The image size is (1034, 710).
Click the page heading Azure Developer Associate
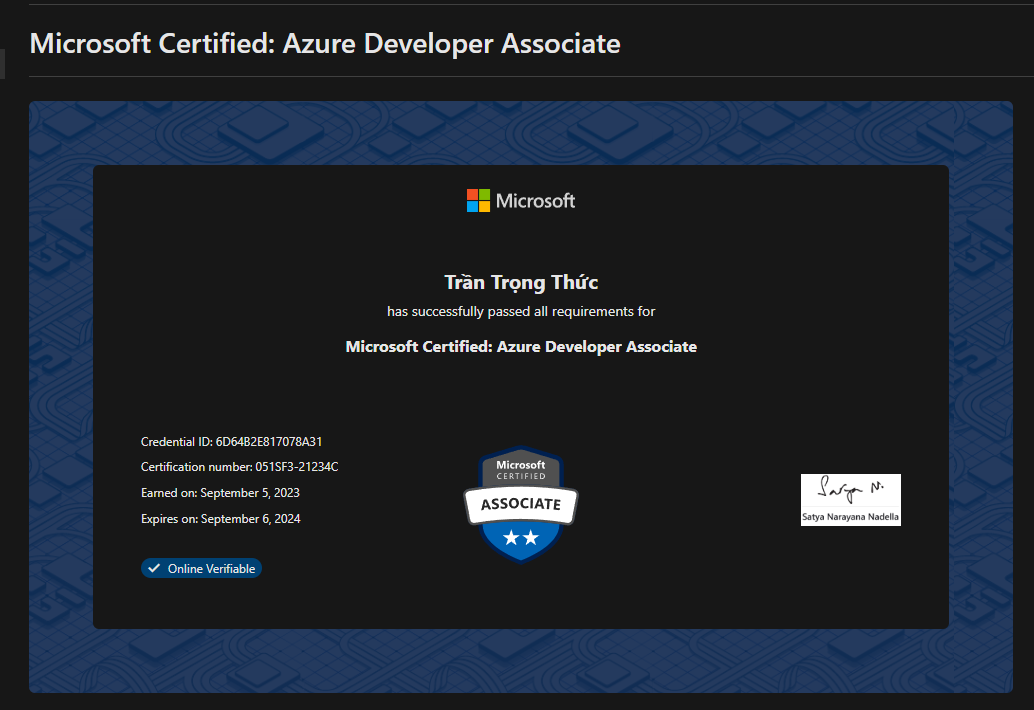point(325,44)
